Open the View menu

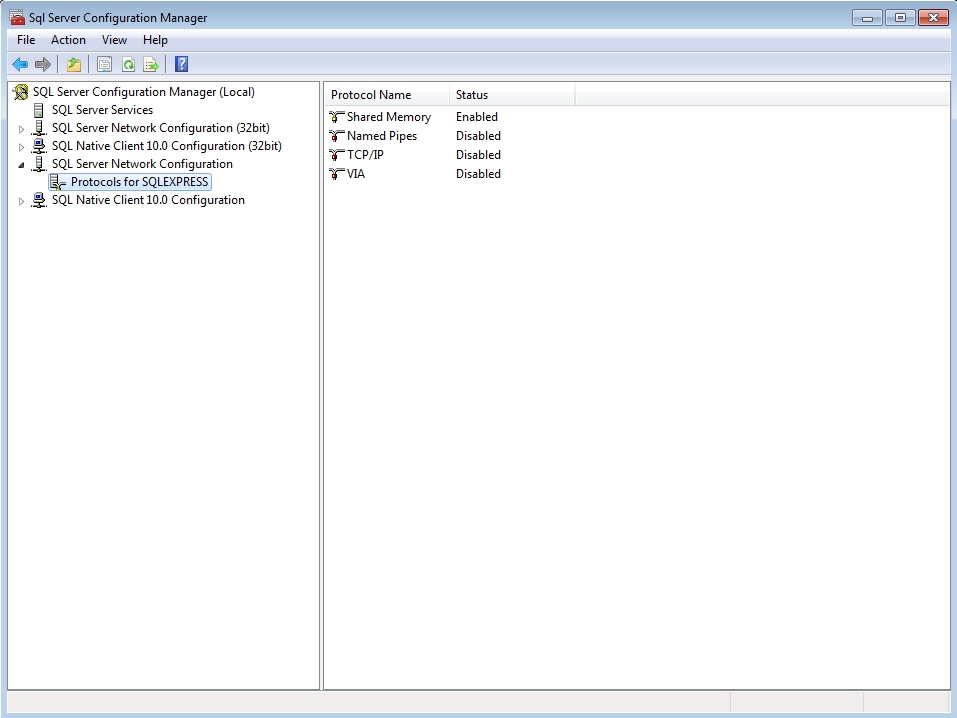(114, 40)
